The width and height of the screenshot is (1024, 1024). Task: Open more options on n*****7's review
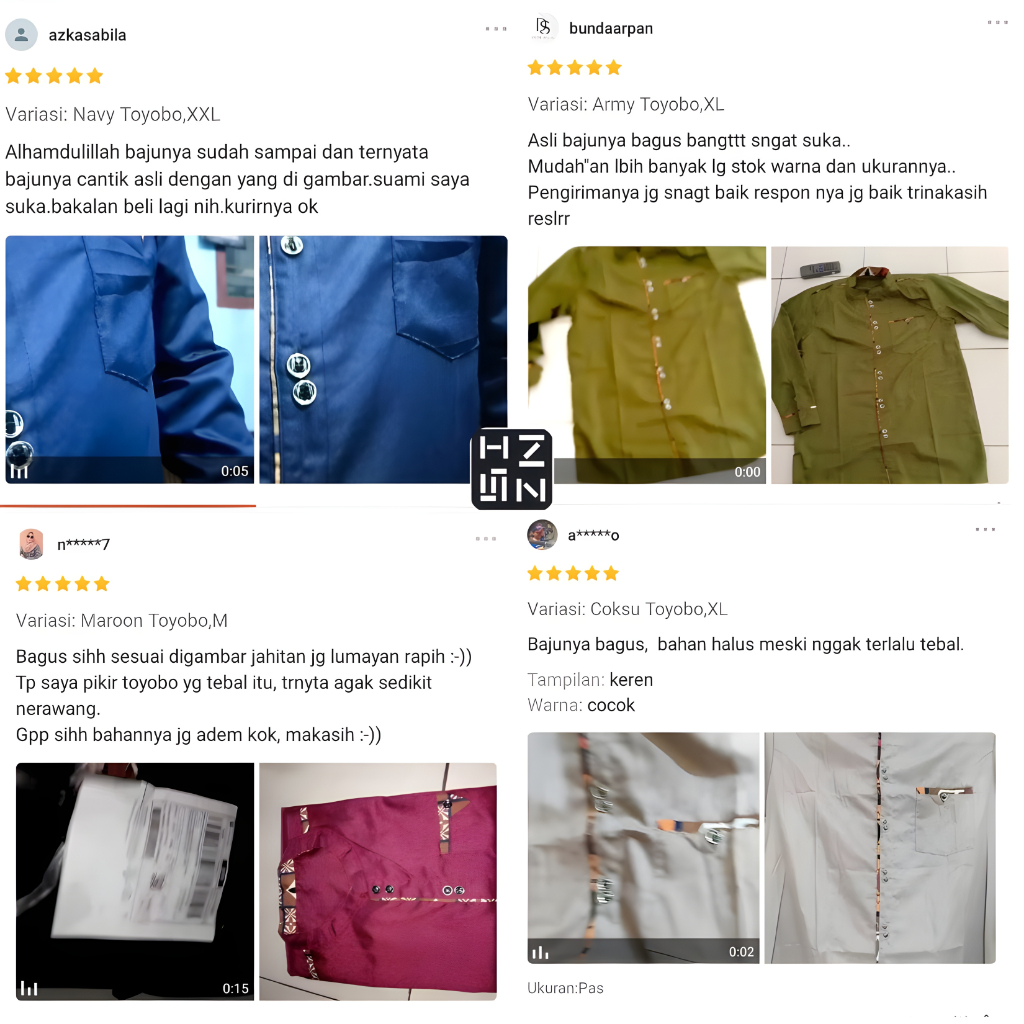pos(486,539)
